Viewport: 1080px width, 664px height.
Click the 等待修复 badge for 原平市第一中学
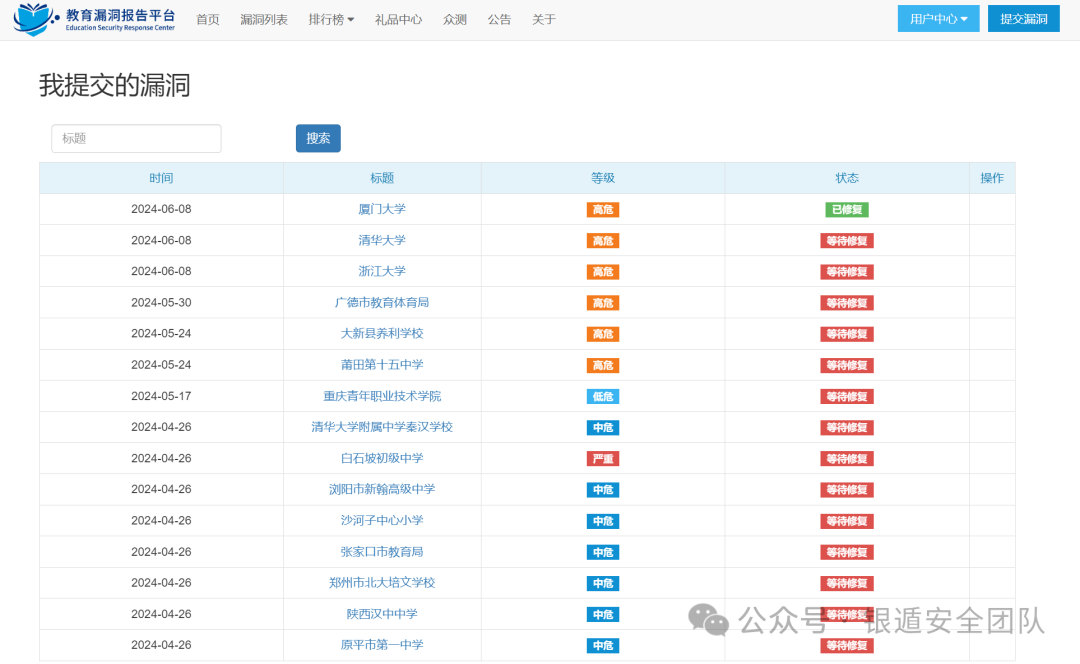(x=847, y=645)
